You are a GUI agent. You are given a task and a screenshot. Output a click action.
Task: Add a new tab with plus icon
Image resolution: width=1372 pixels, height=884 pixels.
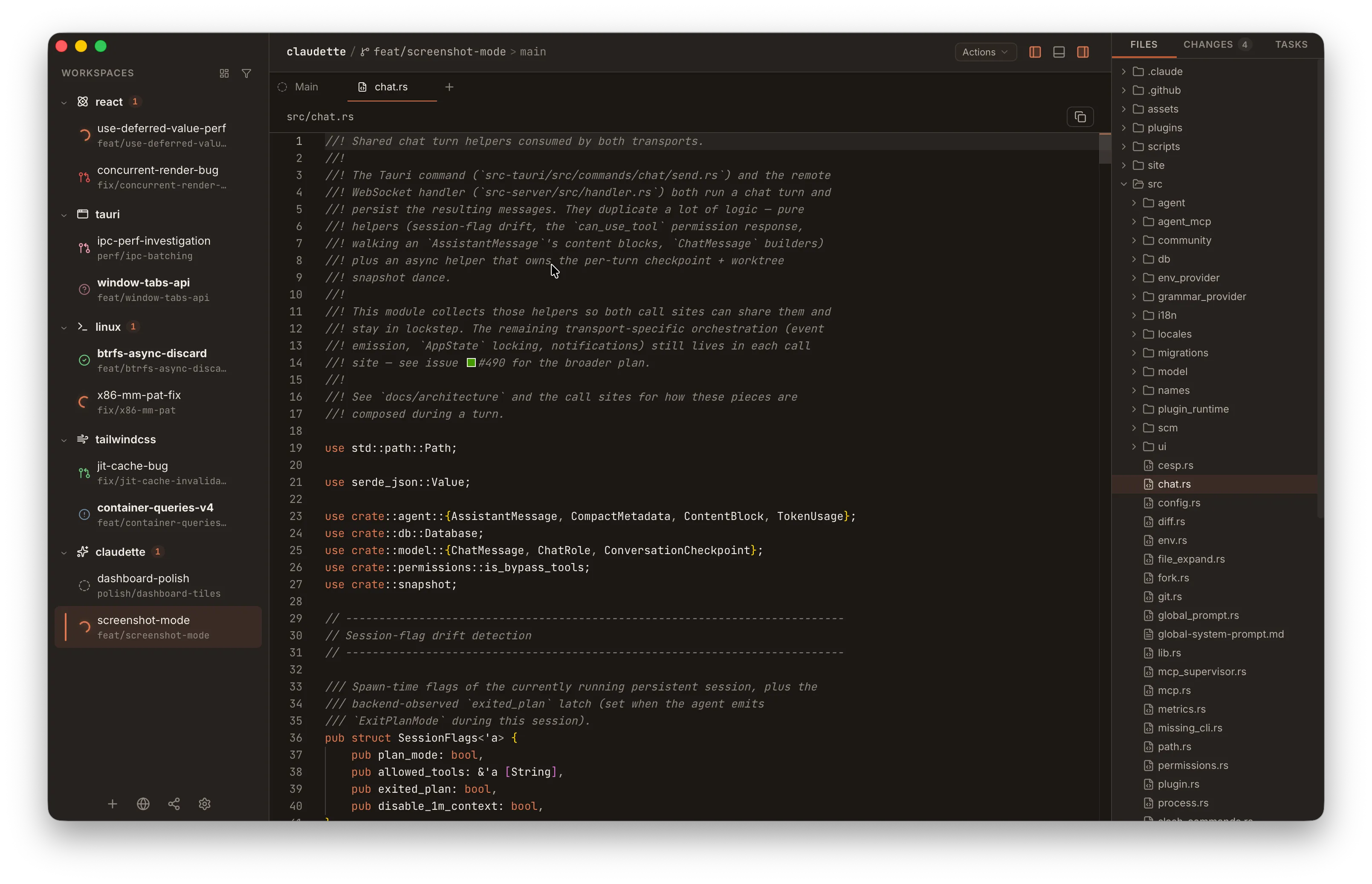tap(449, 87)
